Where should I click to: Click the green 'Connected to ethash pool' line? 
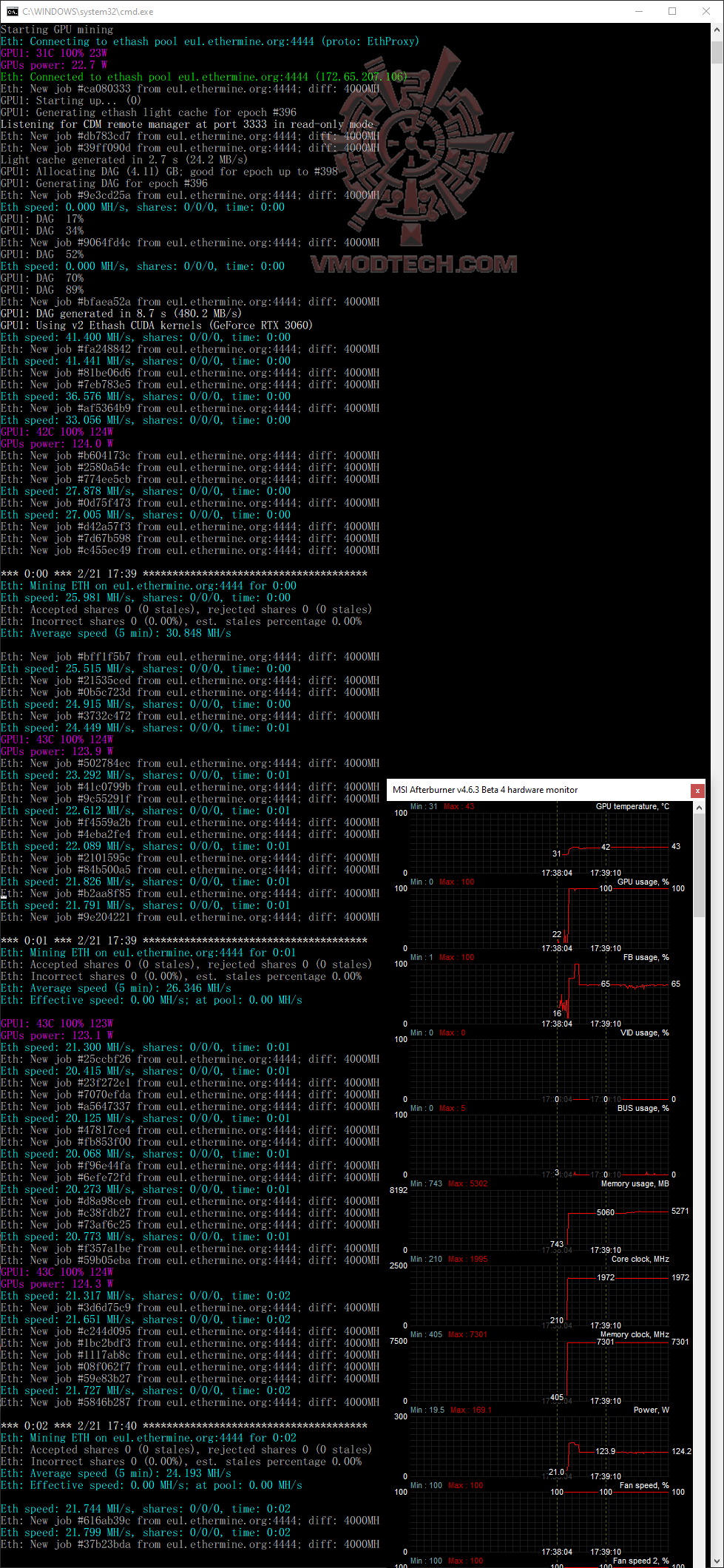(x=204, y=77)
